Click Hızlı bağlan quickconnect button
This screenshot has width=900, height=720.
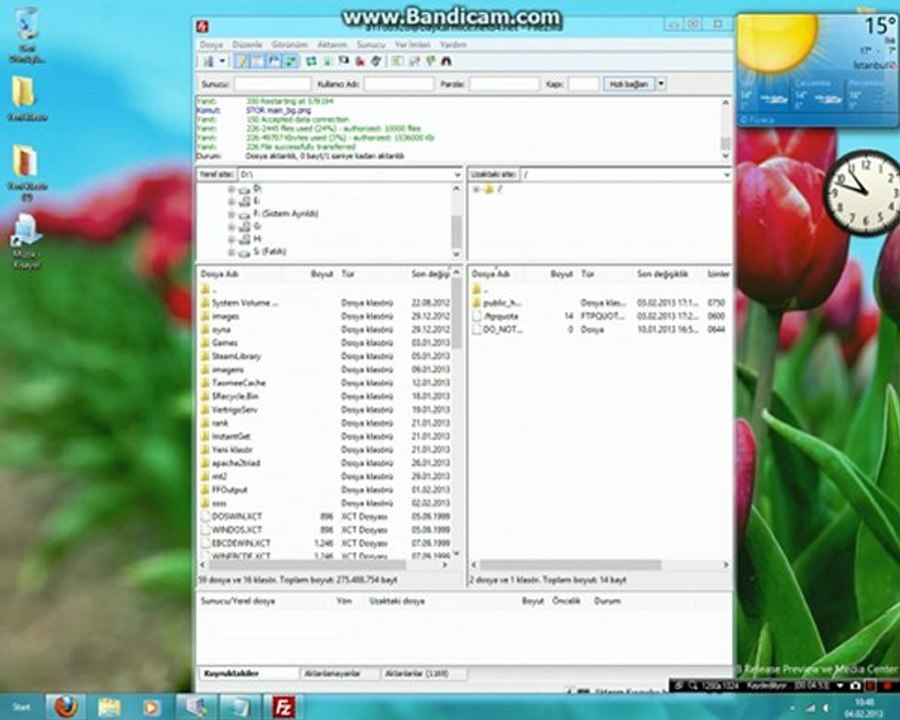tap(629, 84)
